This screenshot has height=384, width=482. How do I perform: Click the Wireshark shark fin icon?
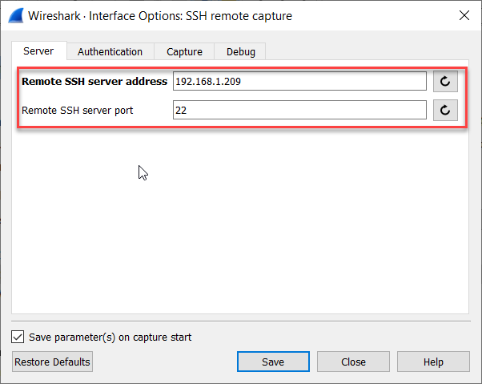(16, 16)
